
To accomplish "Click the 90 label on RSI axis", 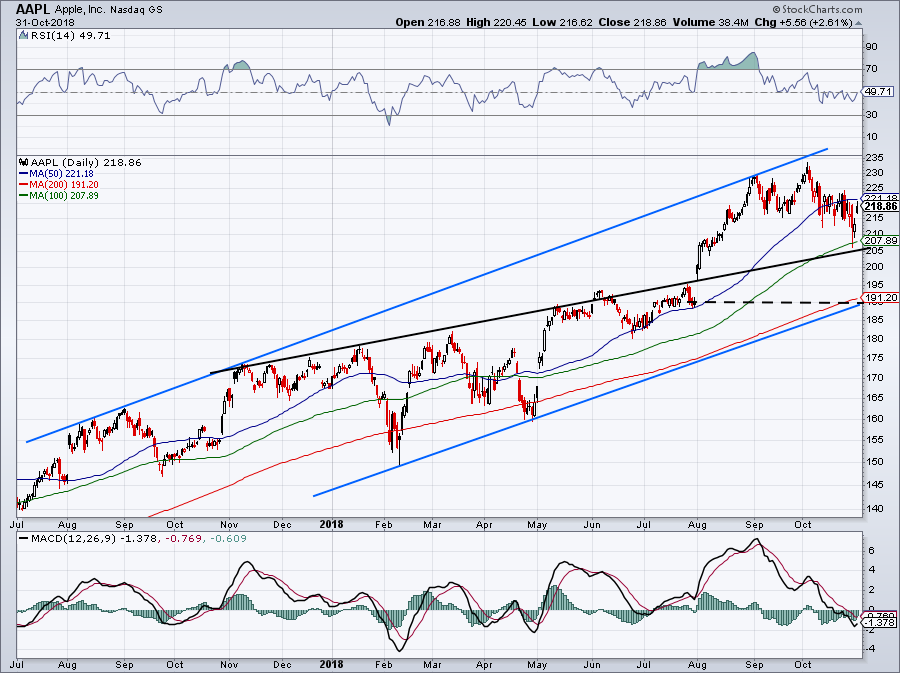I will point(871,46).
